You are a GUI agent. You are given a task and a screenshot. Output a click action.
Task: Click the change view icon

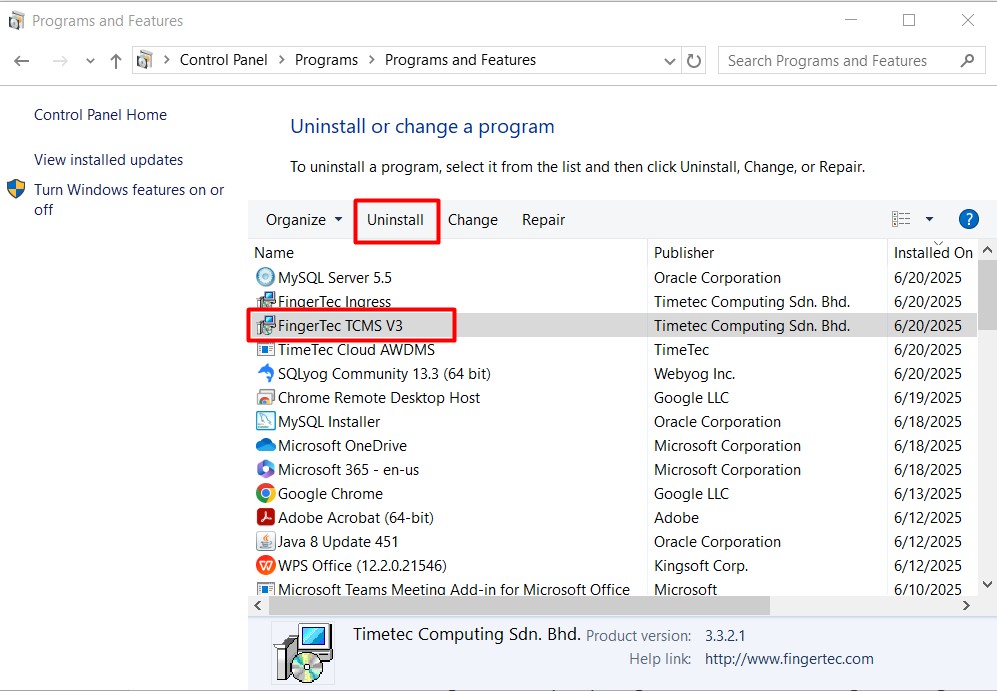pos(901,219)
